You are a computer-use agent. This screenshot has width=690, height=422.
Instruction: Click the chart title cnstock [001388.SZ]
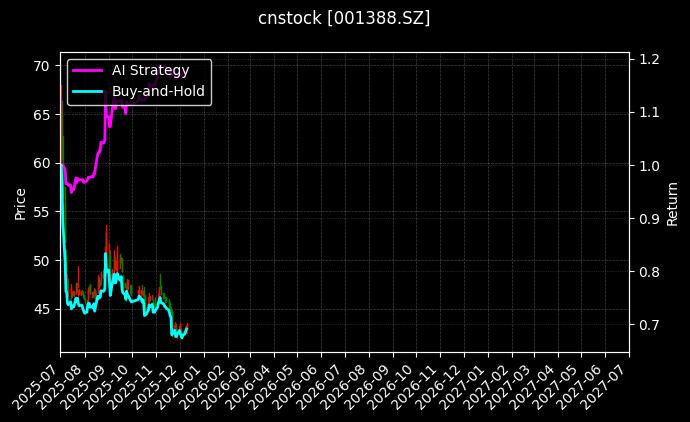pos(344,18)
